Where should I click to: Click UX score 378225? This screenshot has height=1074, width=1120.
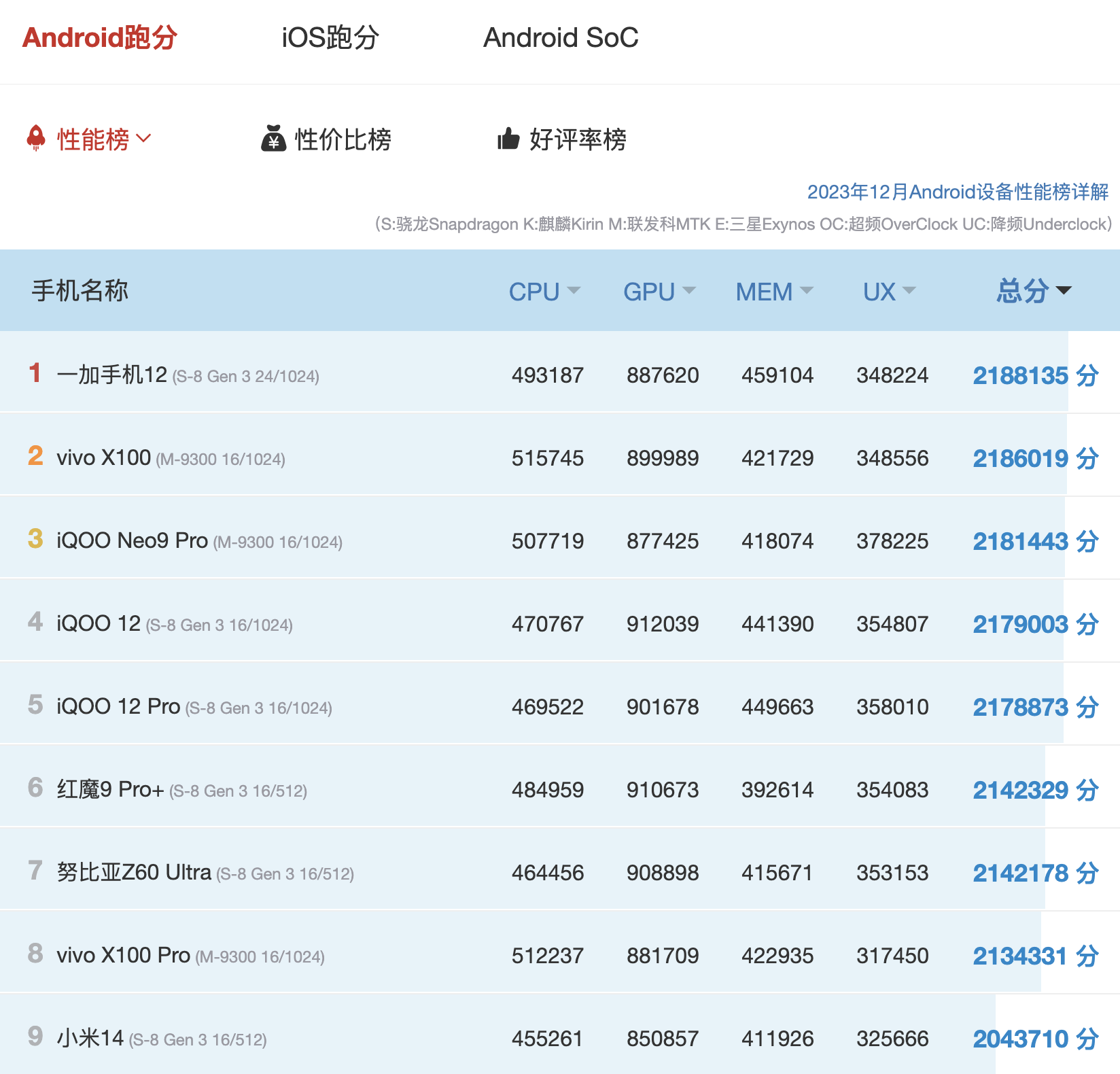coord(892,541)
